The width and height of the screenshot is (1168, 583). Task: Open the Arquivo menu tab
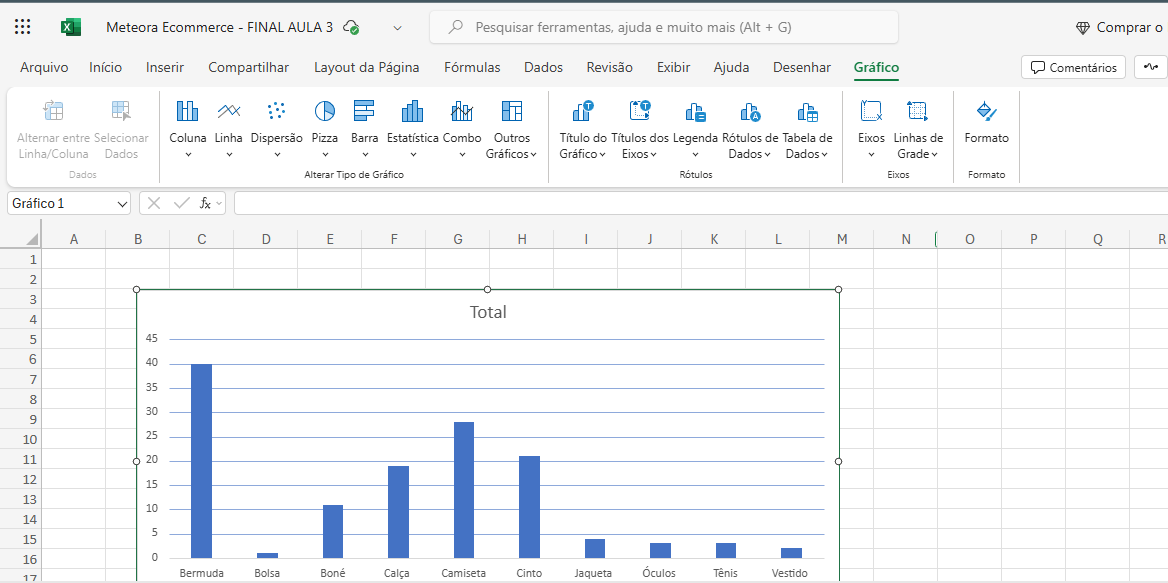click(44, 67)
